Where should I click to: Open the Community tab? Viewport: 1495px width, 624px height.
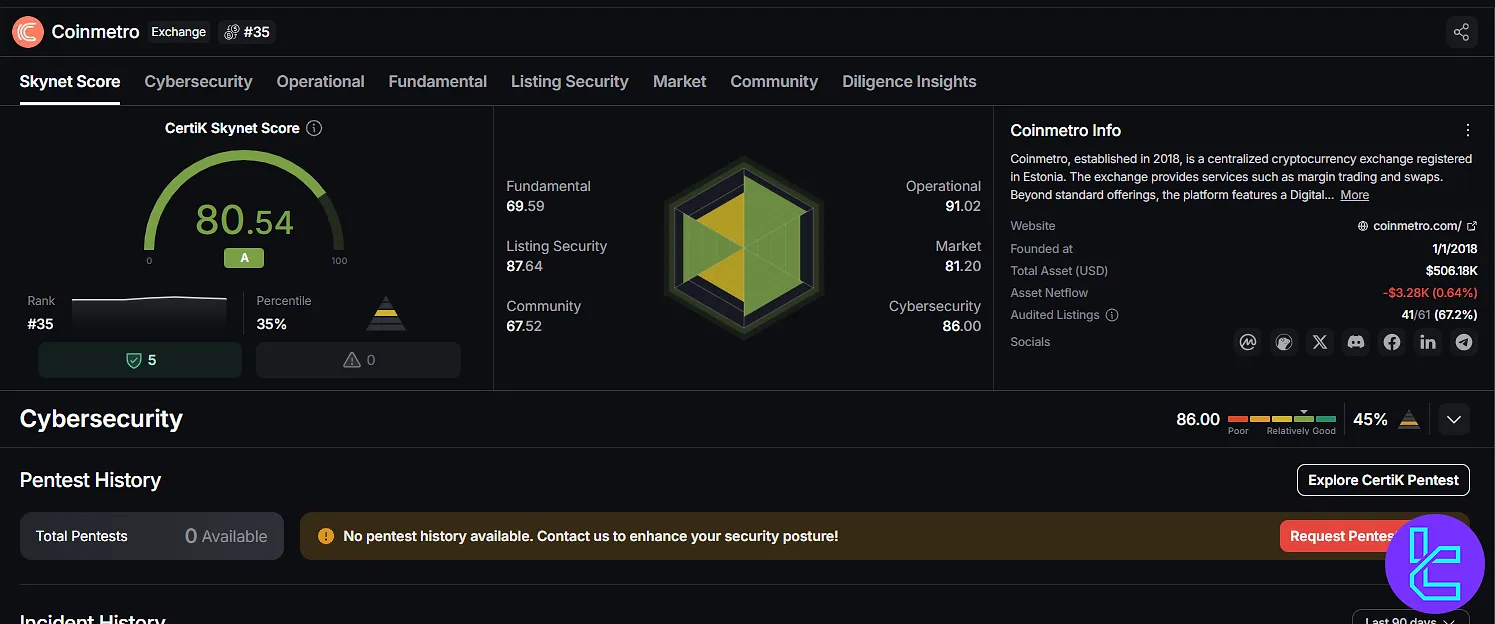coord(774,82)
